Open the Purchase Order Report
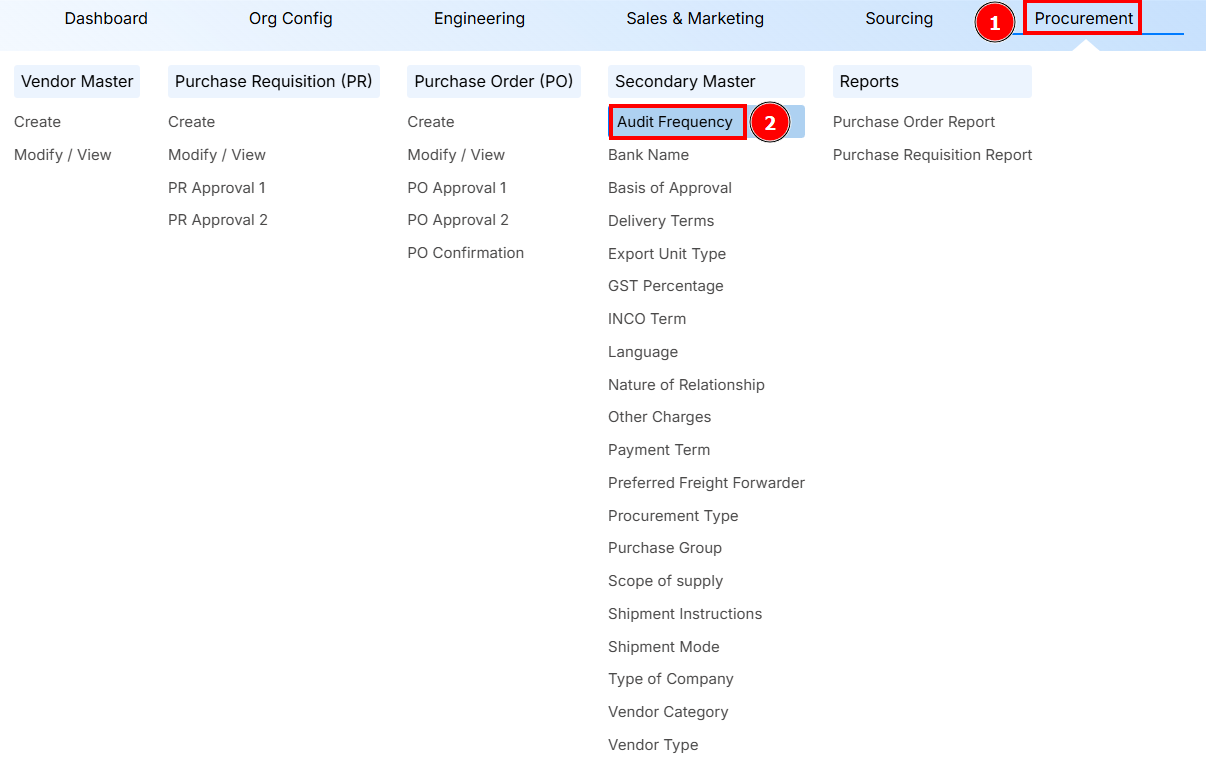1206x771 pixels. [914, 121]
